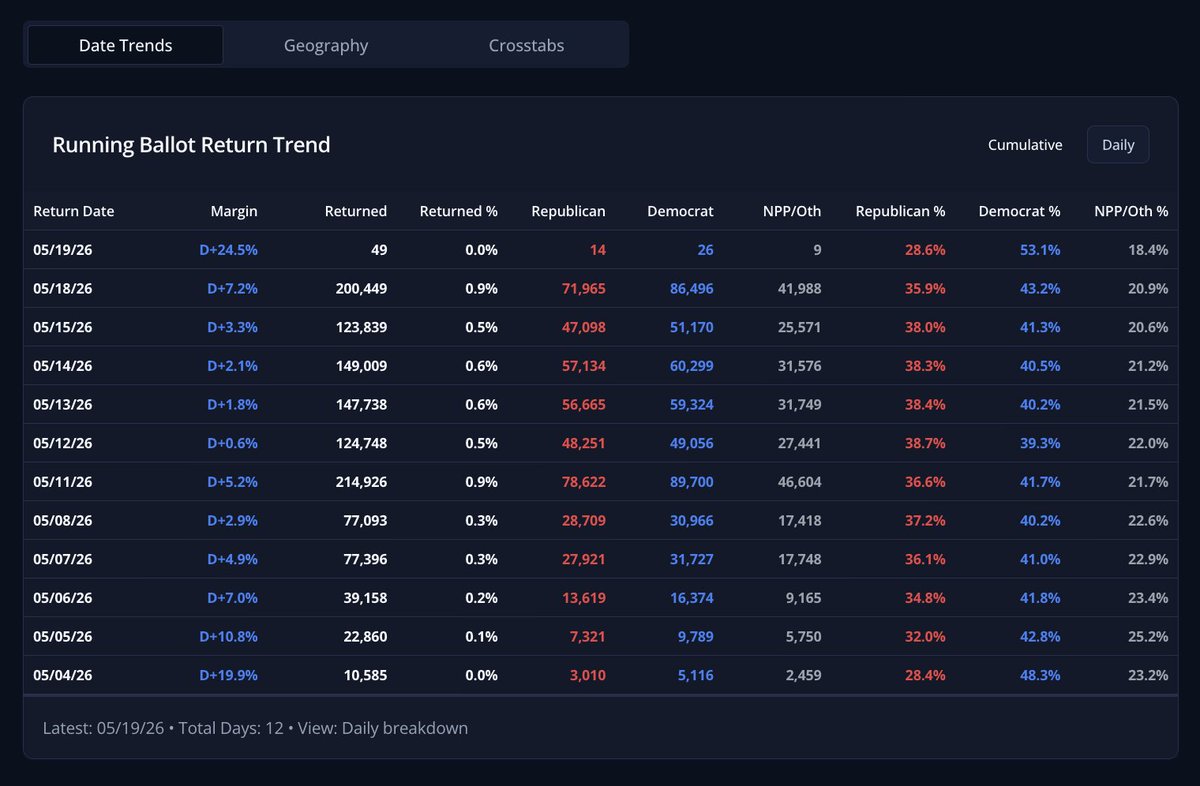Click the D+7.2% margin value
Viewport: 1200px width, 786px height.
point(232,288)
